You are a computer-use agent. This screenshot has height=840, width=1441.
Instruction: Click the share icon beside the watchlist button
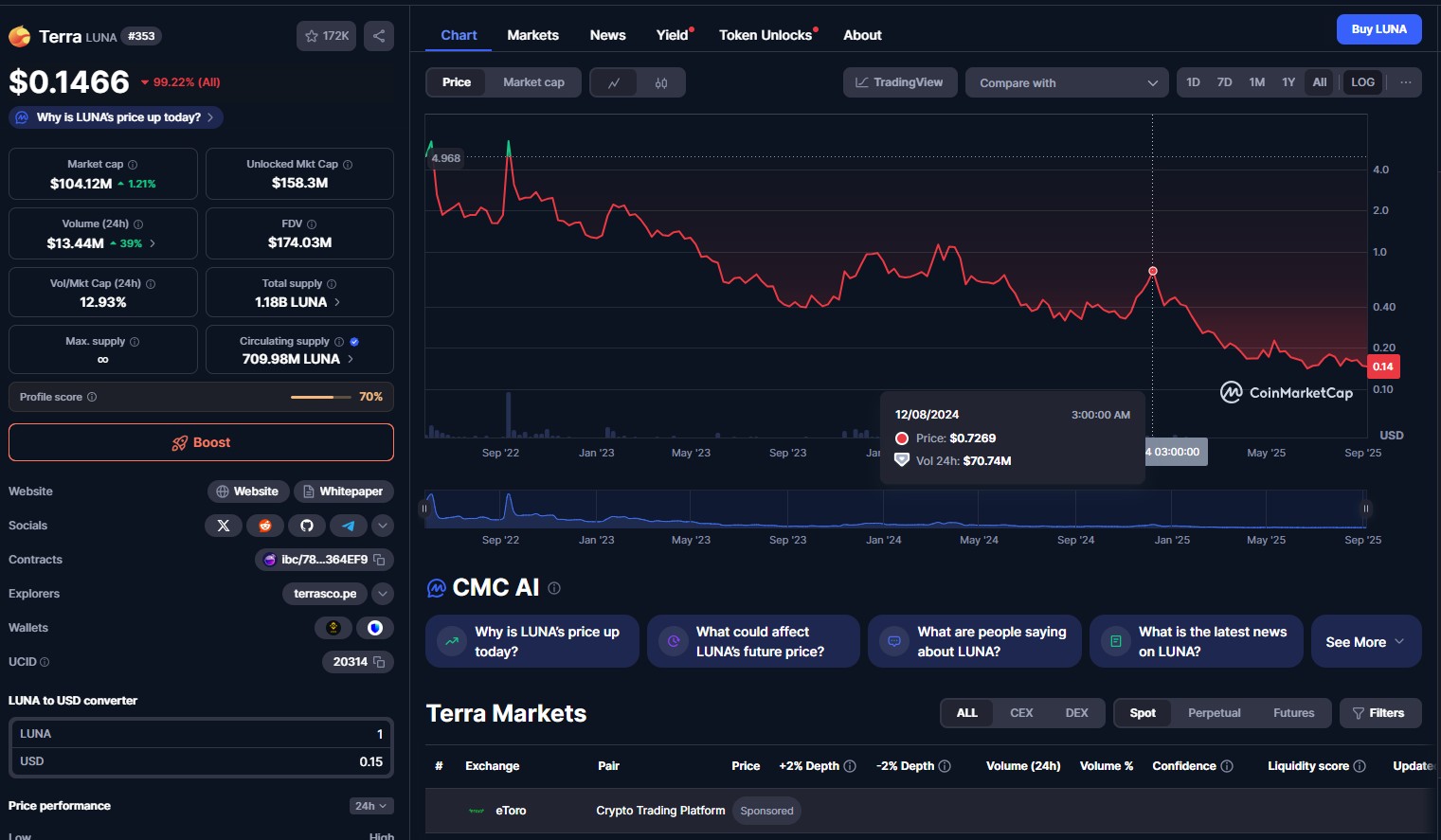pyautogui.click(x=379, y=36)
